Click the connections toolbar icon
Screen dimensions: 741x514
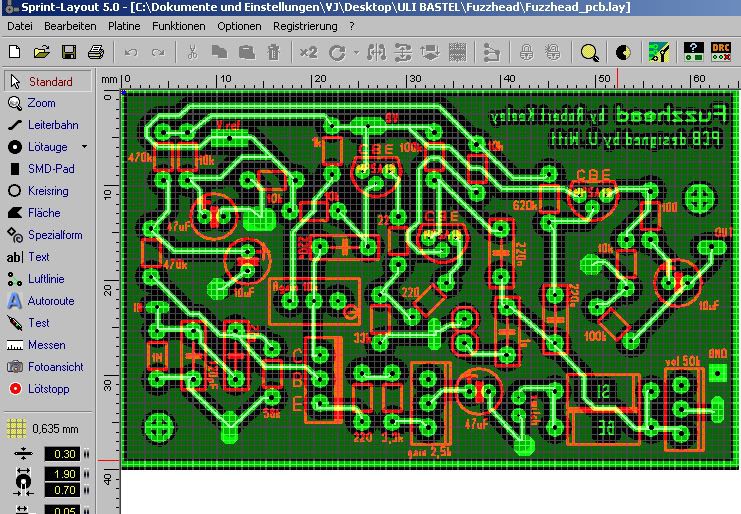491,52
